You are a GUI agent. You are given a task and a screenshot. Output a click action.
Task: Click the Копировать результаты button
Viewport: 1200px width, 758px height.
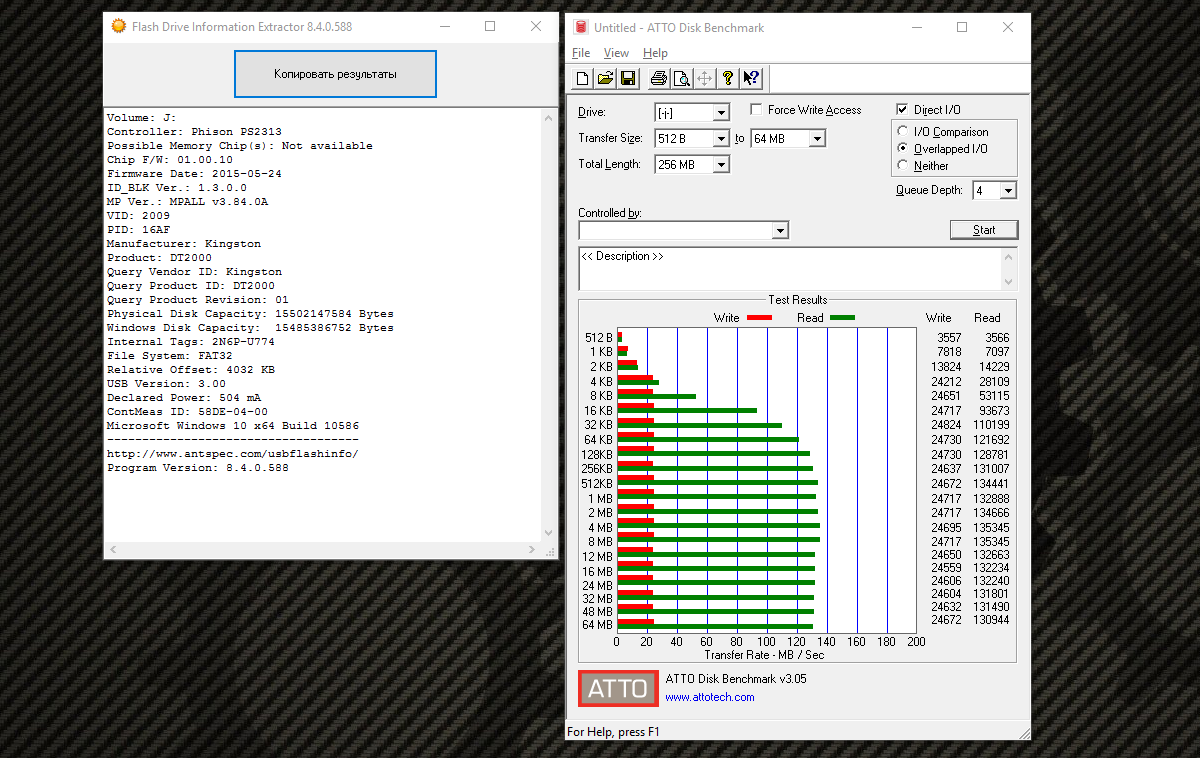click(335, 74)
